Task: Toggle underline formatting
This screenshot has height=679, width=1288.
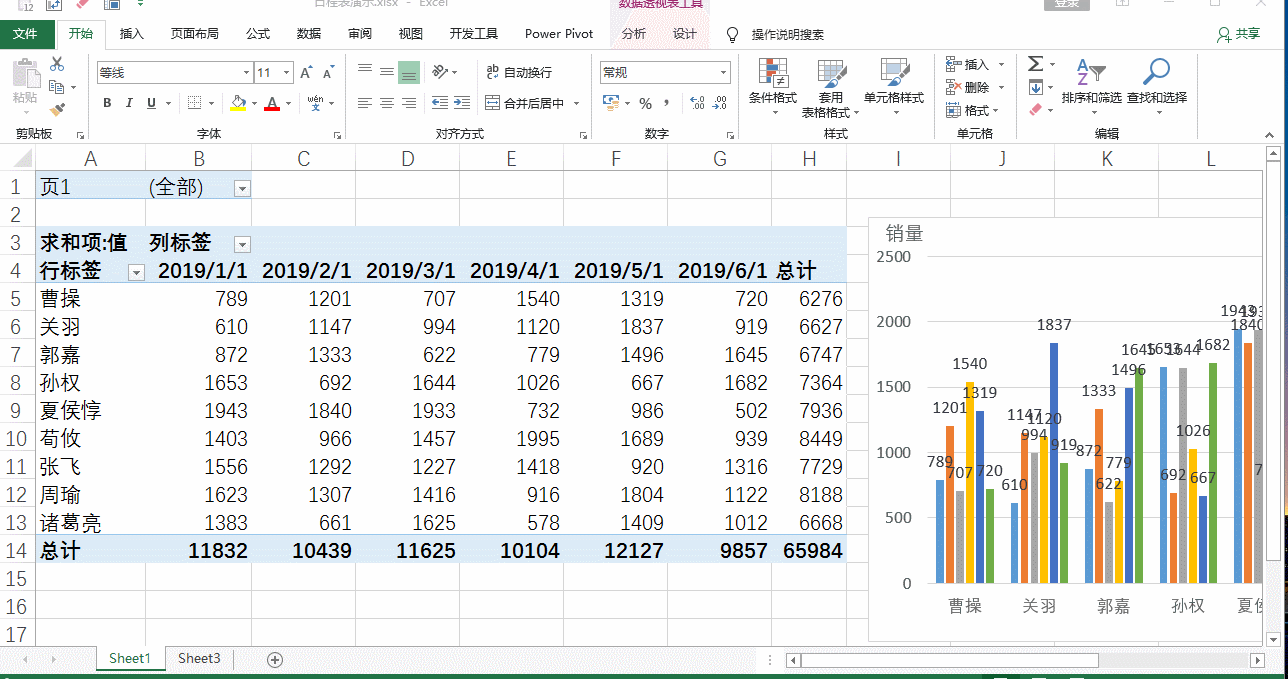Action: click(152, 103)
